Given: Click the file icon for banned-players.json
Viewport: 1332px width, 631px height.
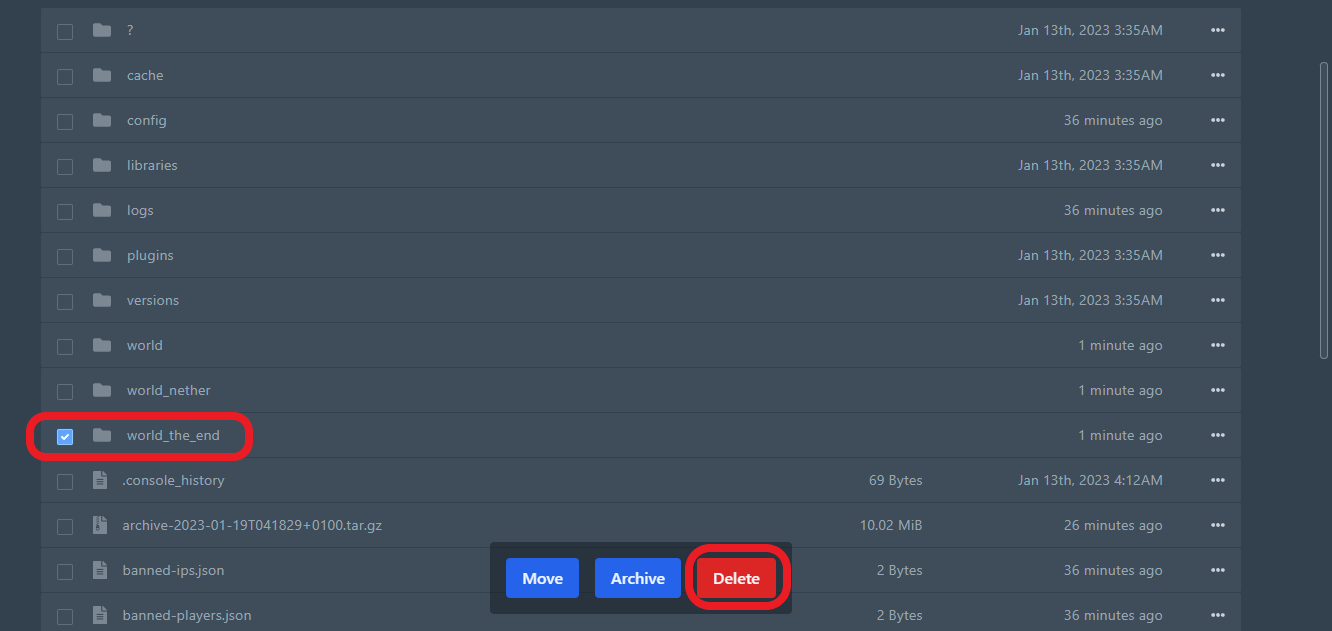Looking at the screenshot, I should click(100, 615).
